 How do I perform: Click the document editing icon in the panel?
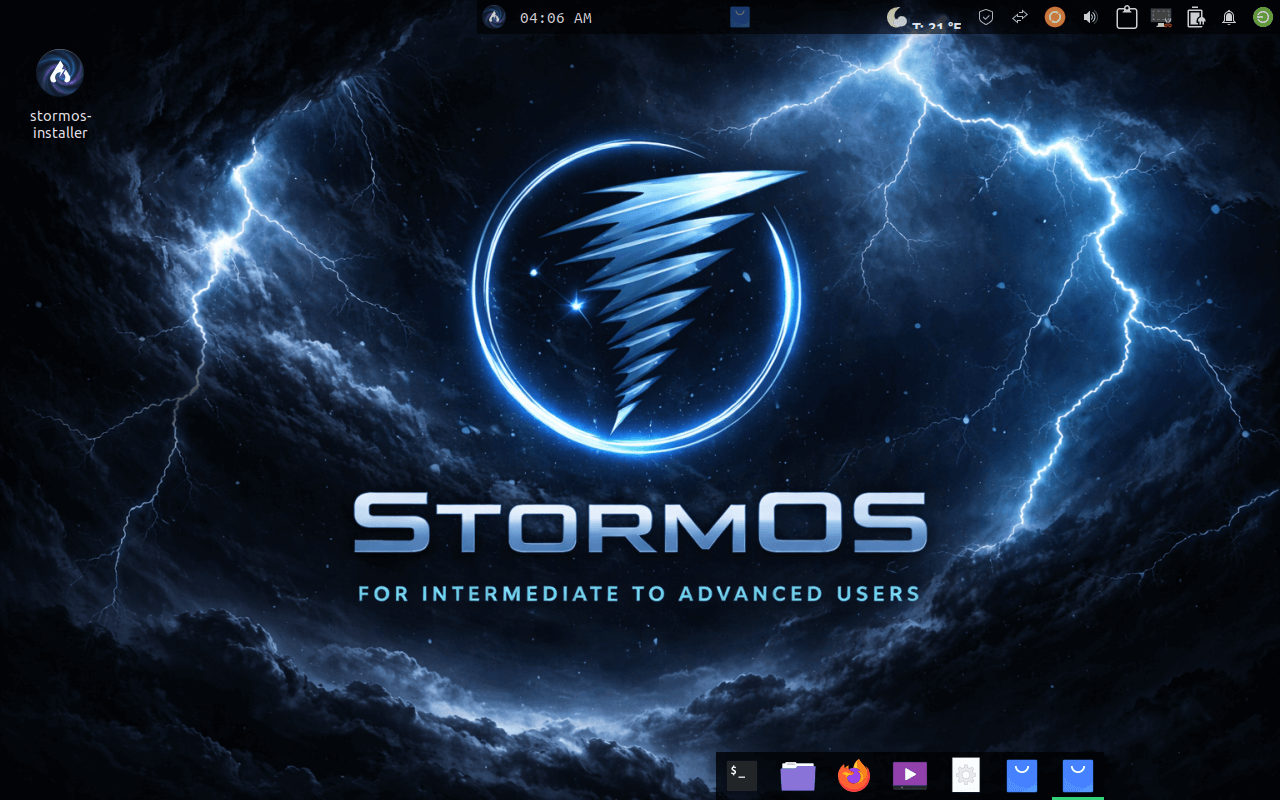coord(1195,17)
